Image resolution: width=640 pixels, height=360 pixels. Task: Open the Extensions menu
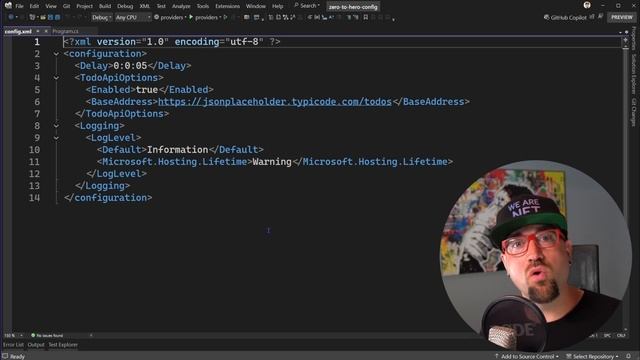(227, 6)
